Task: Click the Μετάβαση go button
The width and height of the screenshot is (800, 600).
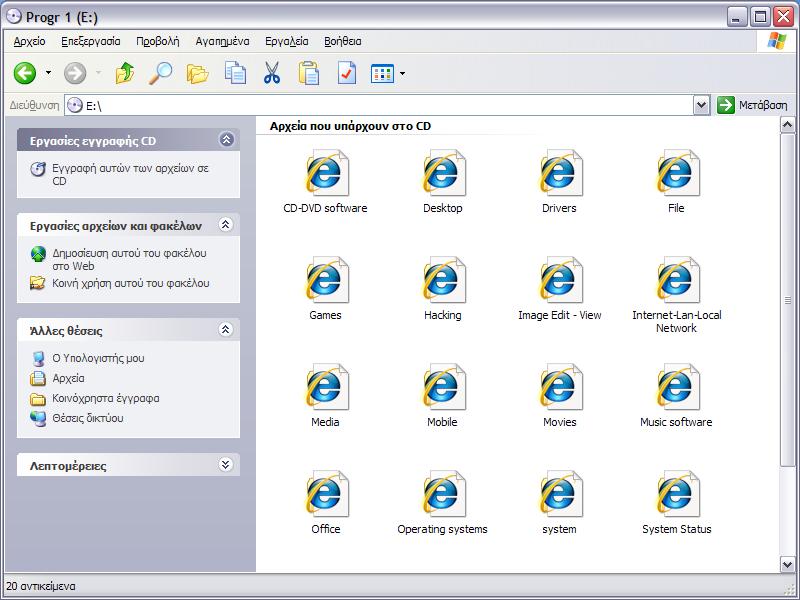Action: pyautogui.click(x=753, y=105)
